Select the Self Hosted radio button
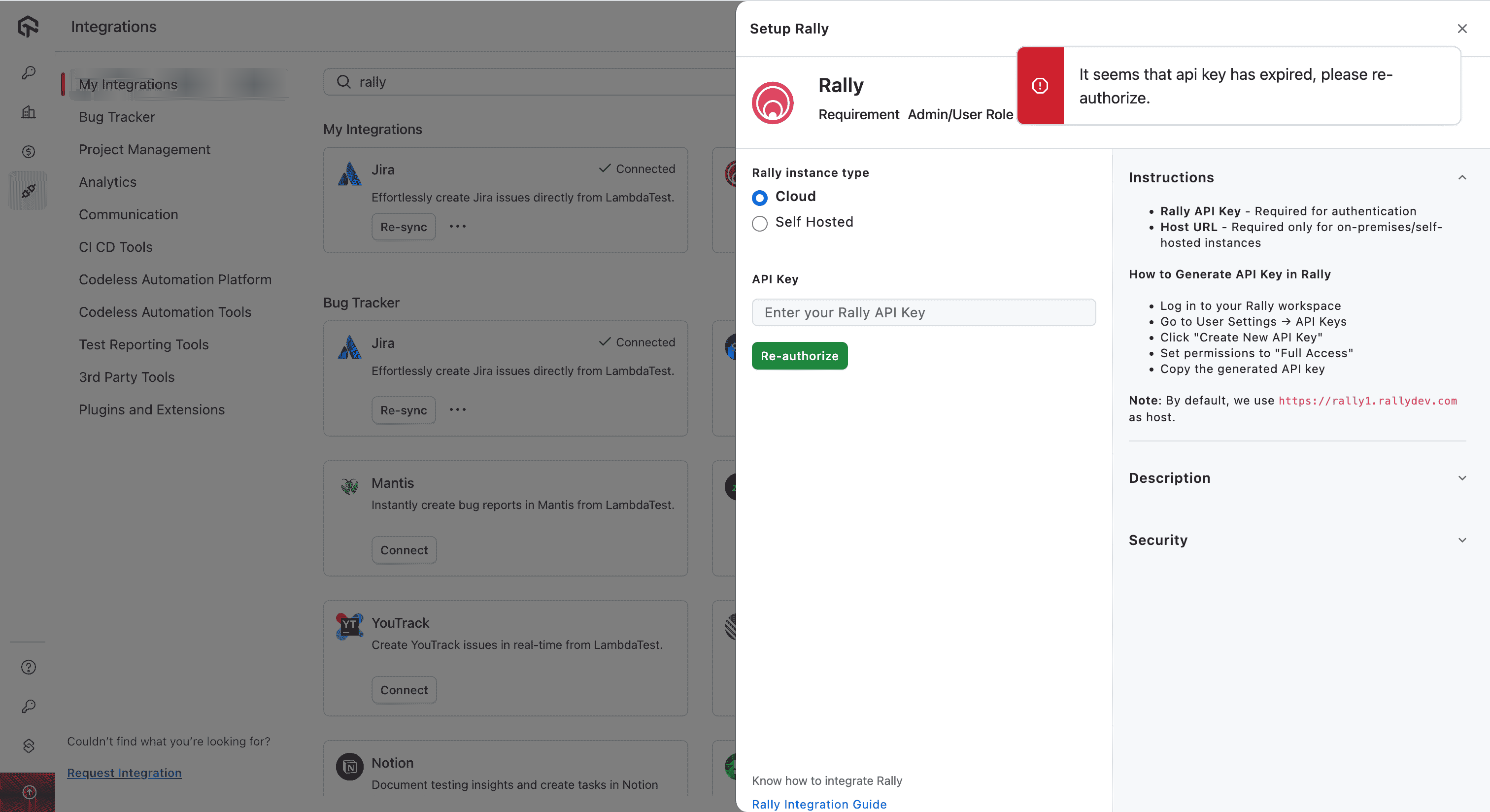This screenshot has width=1490, height=812. click(759, 224)
